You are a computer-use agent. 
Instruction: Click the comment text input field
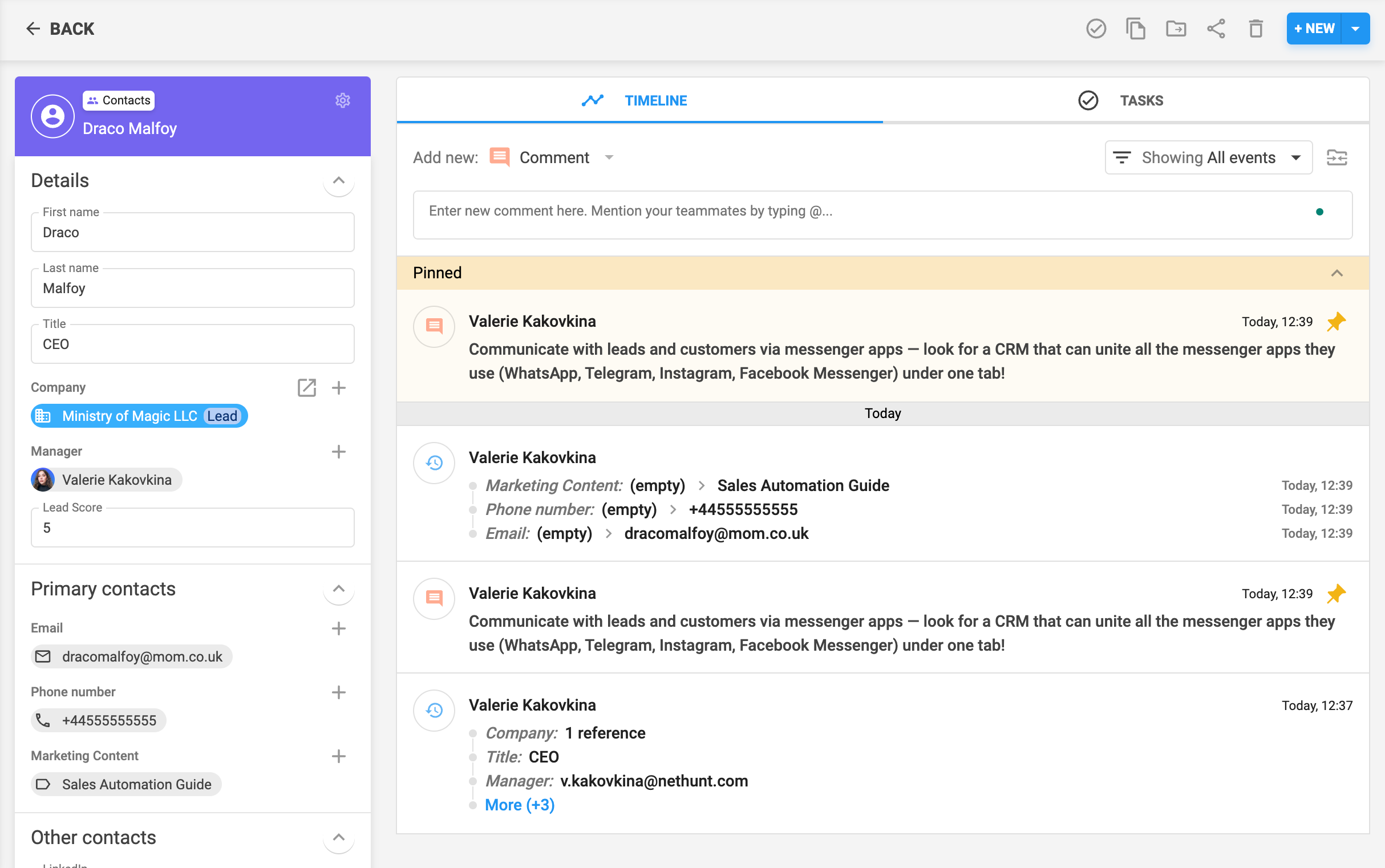pyautogui.click(x=883, y=210)
